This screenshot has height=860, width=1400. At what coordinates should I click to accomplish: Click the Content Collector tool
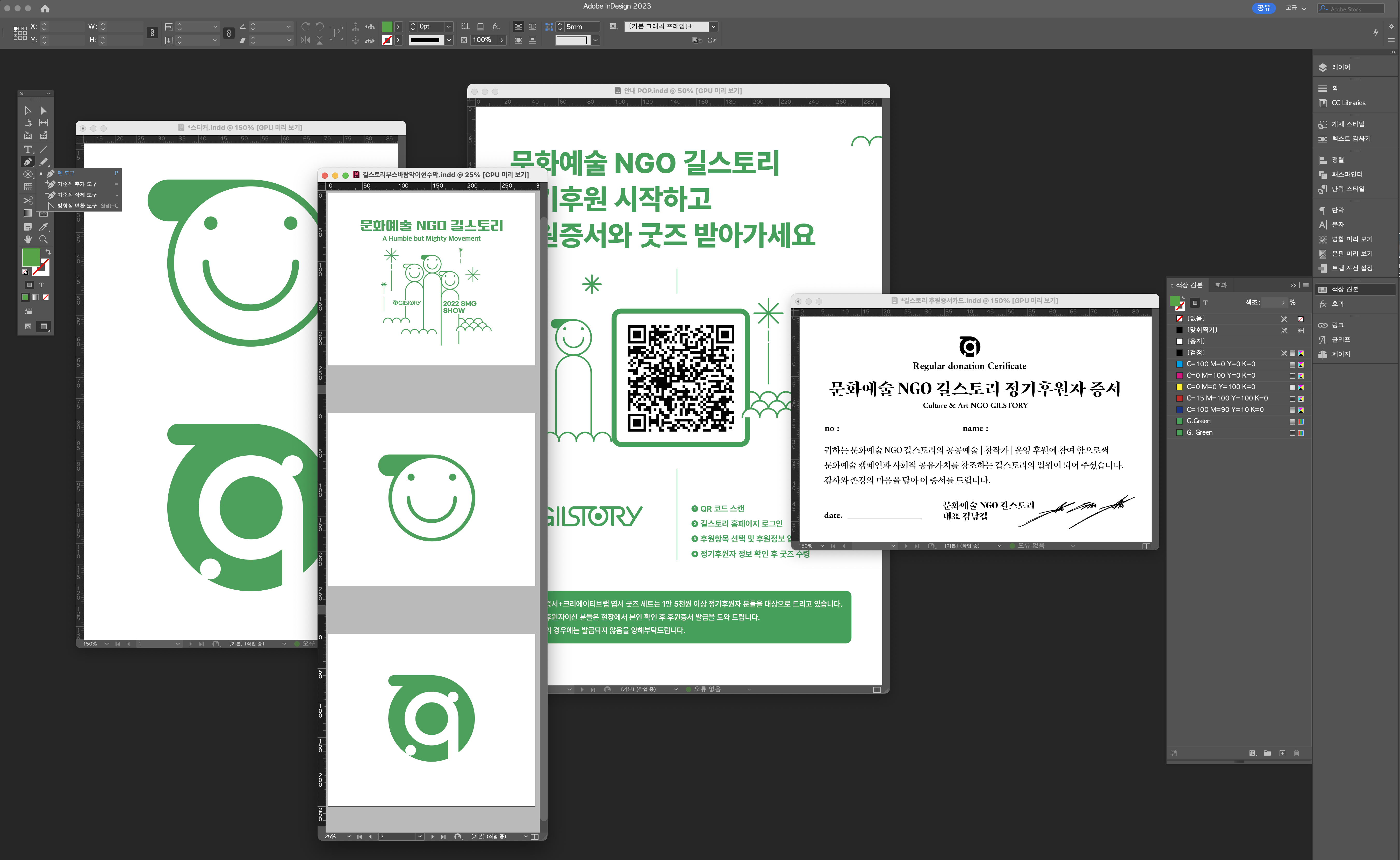[28, 136]
